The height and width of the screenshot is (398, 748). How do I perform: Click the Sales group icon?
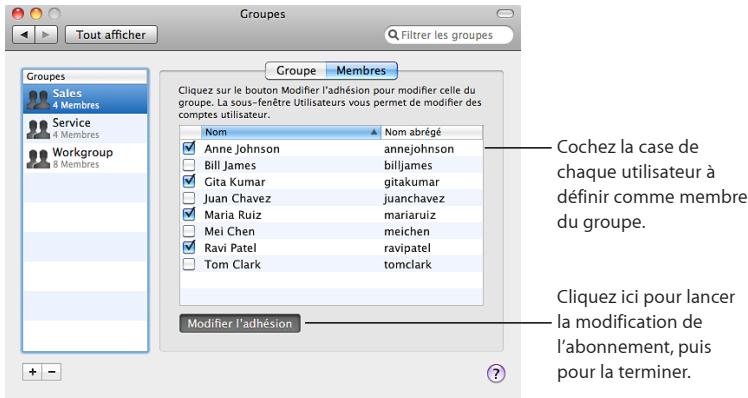click(x=38, y=99)
